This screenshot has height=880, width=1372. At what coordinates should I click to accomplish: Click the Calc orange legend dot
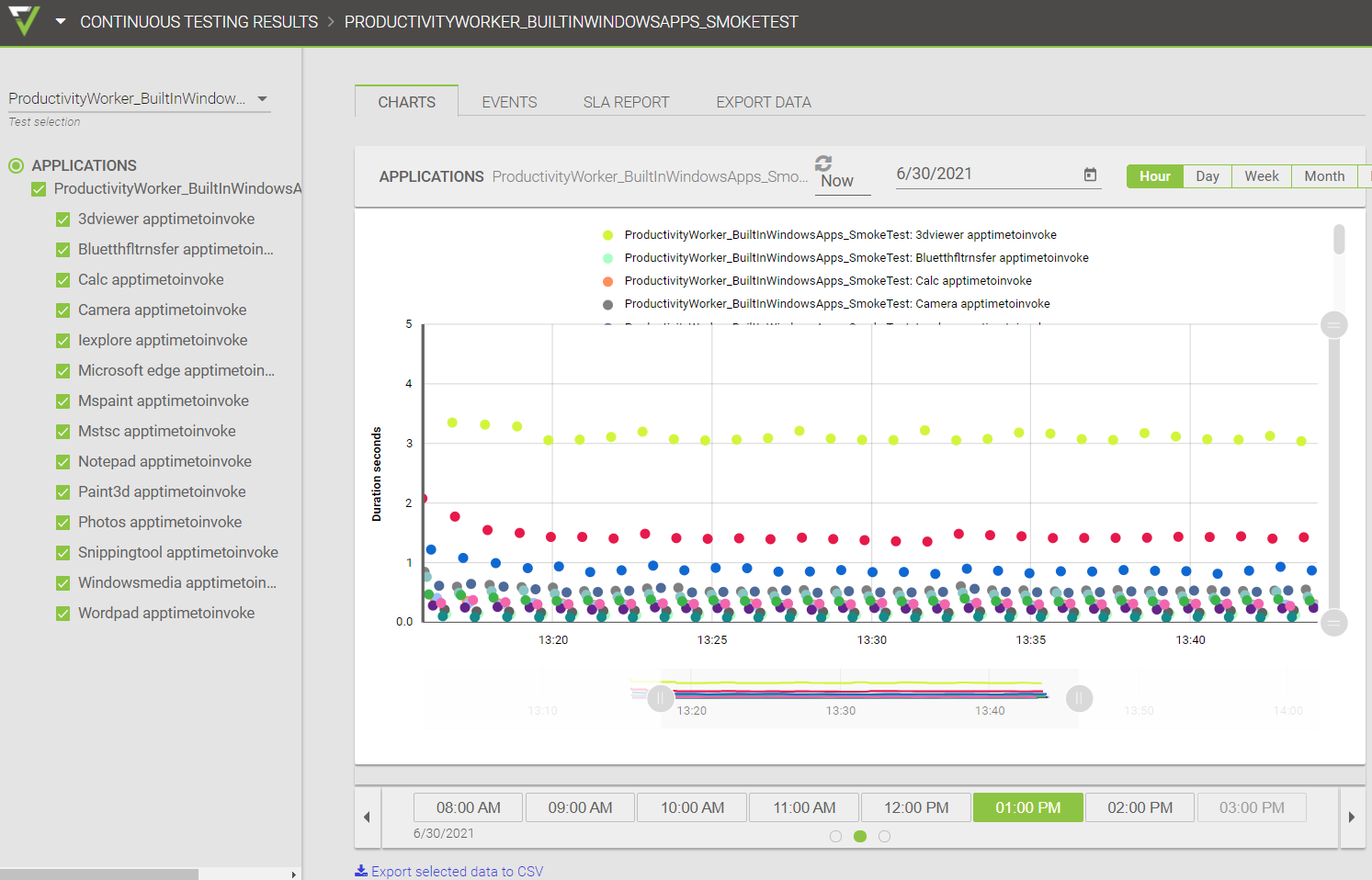(607, 281)
